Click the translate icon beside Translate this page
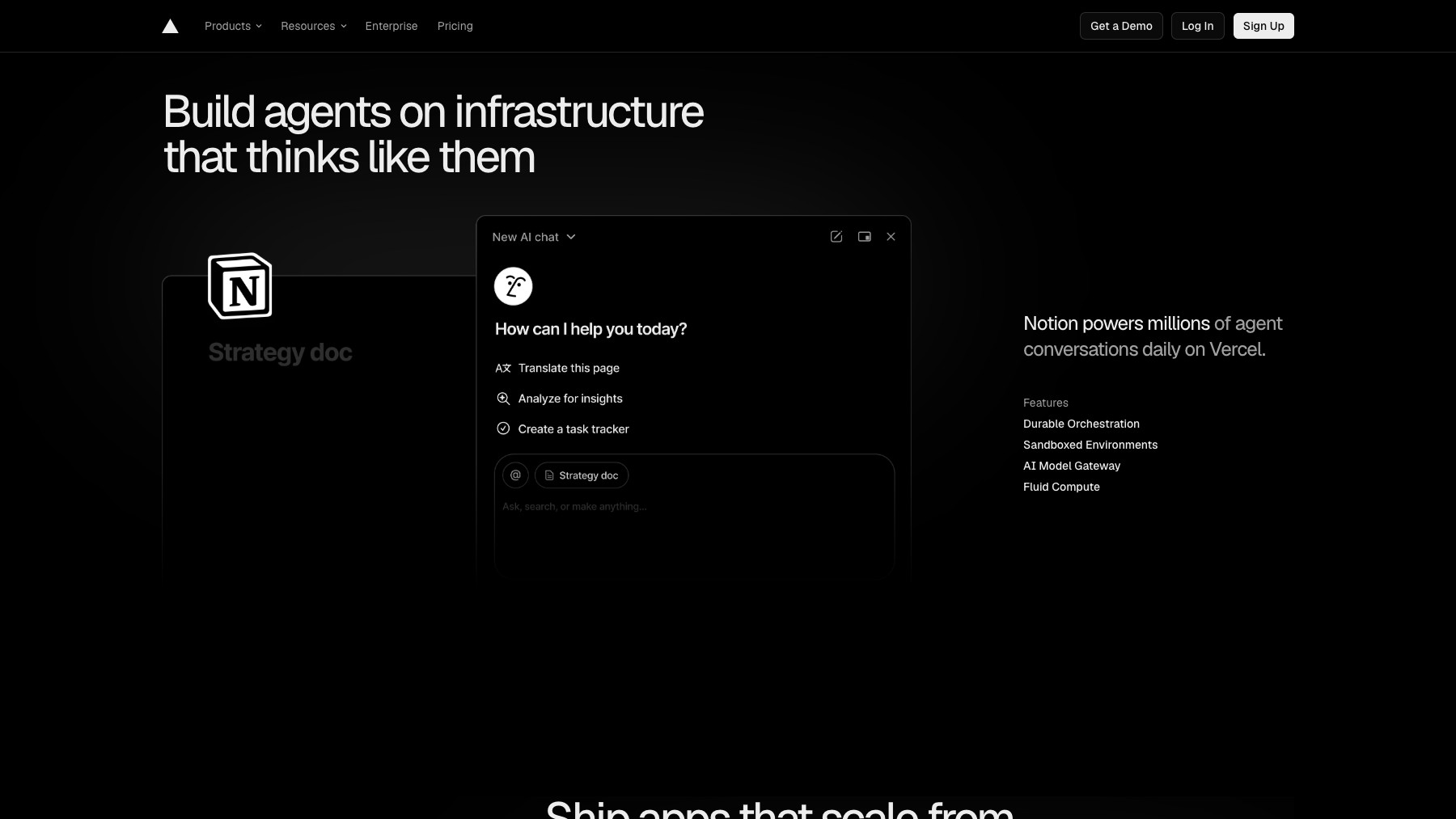Image resolution: width=1456 pixels, height=819 pixels. pos(503,368)
